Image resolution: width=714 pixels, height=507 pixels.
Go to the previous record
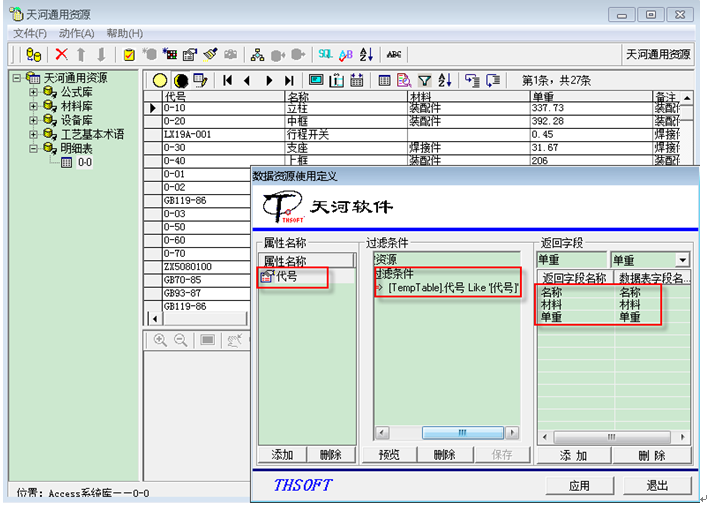click(x=247, y=81)
